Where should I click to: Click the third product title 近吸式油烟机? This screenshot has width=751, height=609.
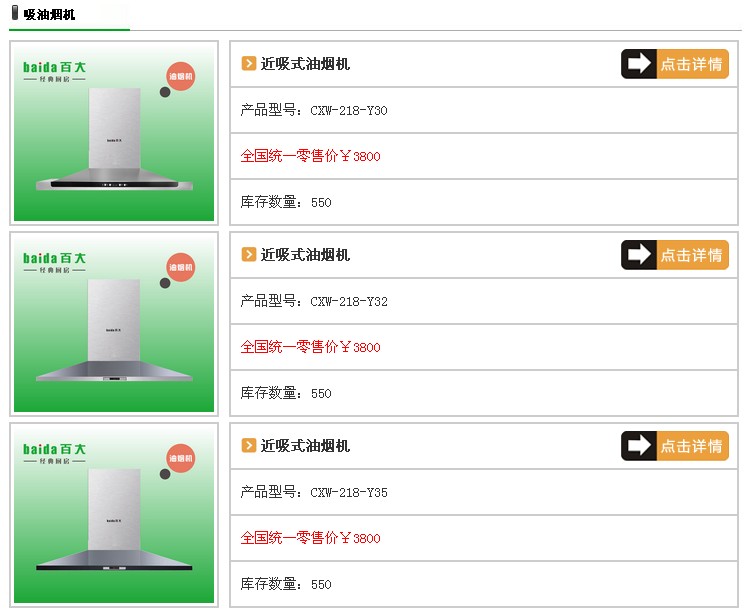[305, 446]
